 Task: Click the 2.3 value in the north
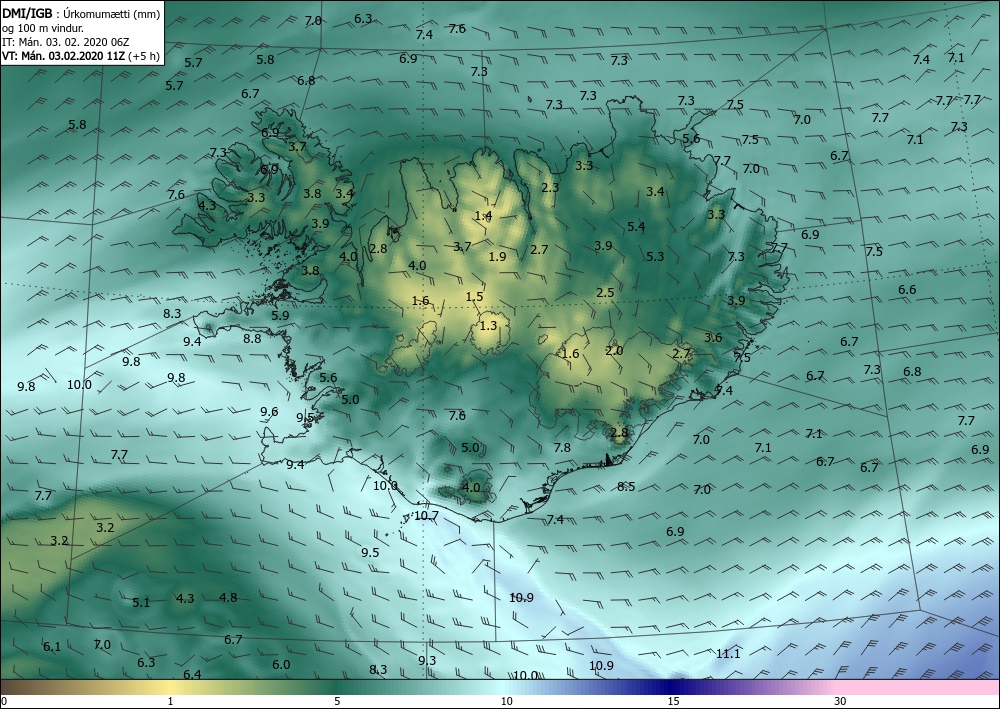point(550,187)
